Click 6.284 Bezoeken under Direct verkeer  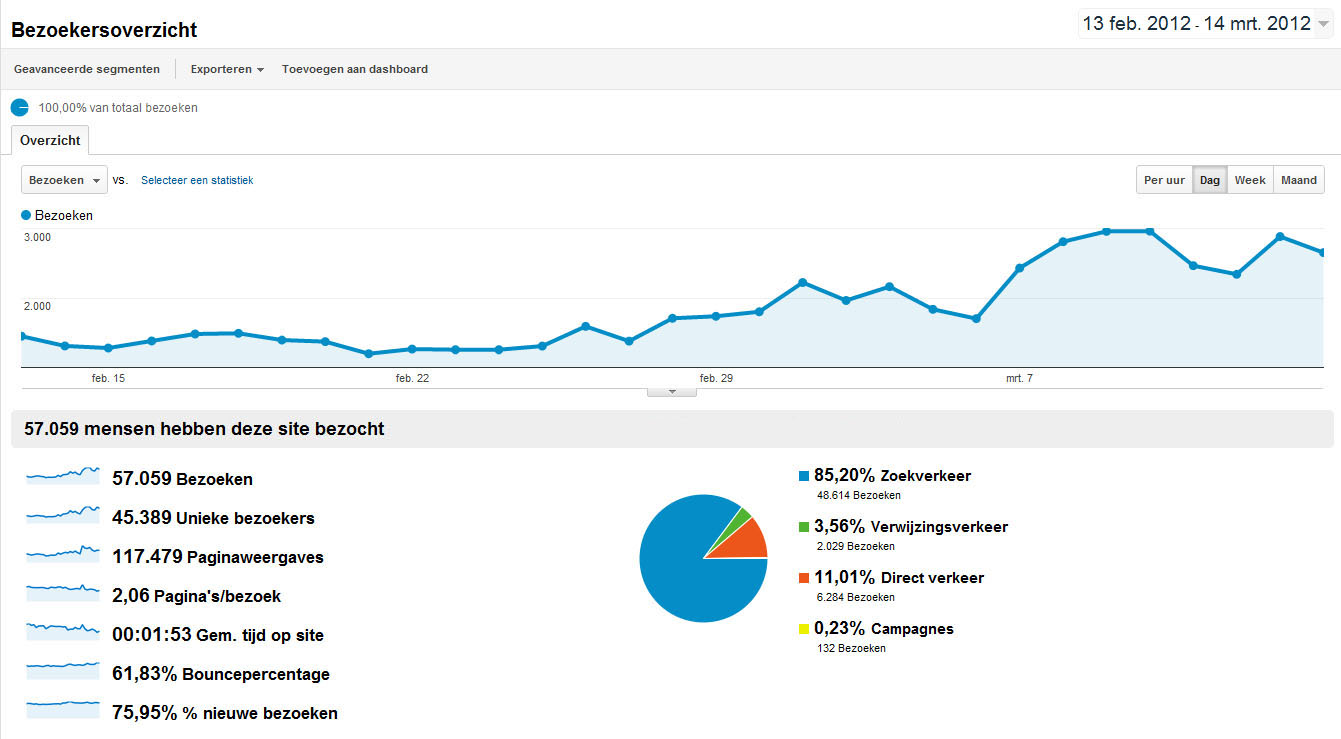point(856,597)
